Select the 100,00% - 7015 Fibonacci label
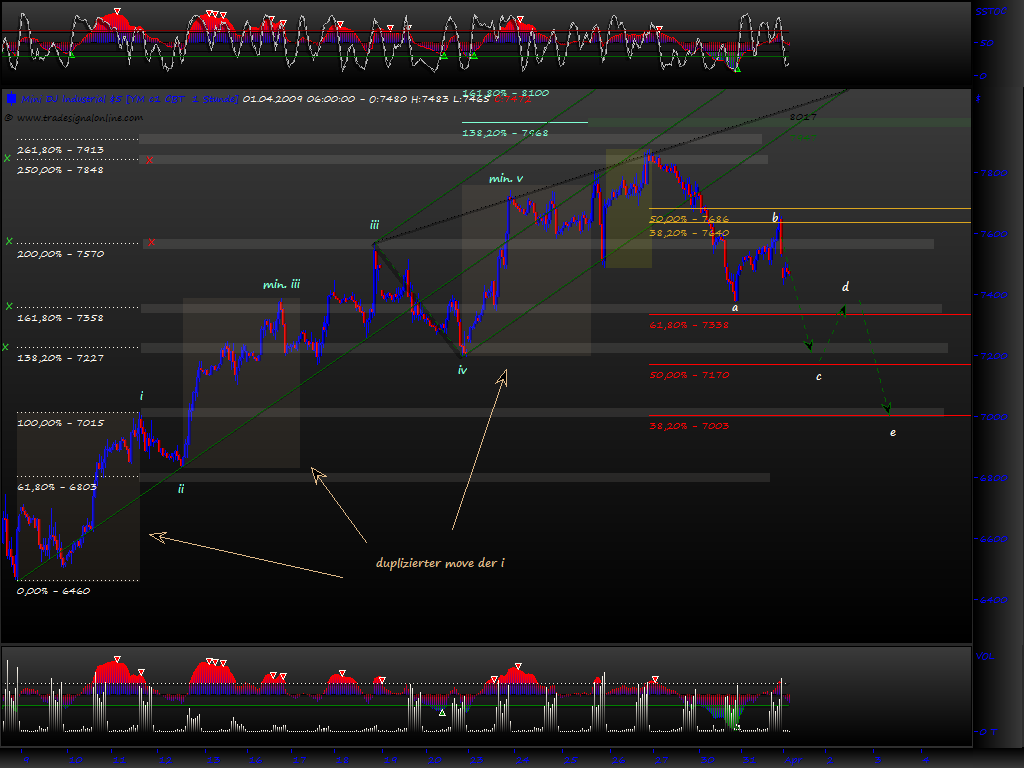This screenshot has height=768, width=1024. [60, 423]
